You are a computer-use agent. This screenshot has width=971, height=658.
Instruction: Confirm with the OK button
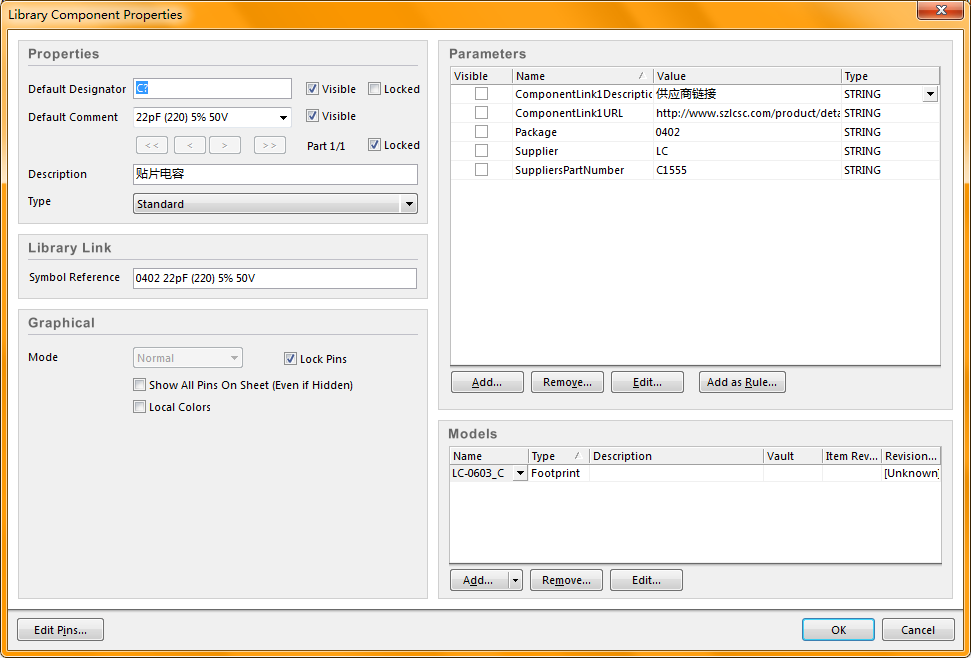point(838,630)
